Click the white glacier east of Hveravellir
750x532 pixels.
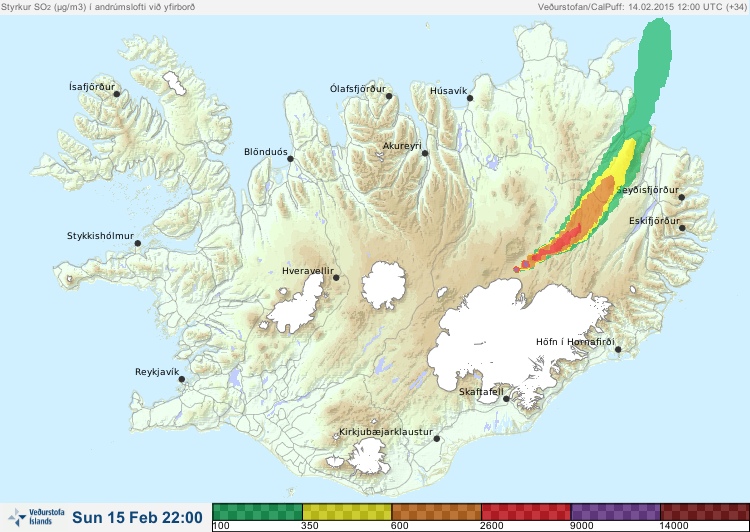pos(384,285)
